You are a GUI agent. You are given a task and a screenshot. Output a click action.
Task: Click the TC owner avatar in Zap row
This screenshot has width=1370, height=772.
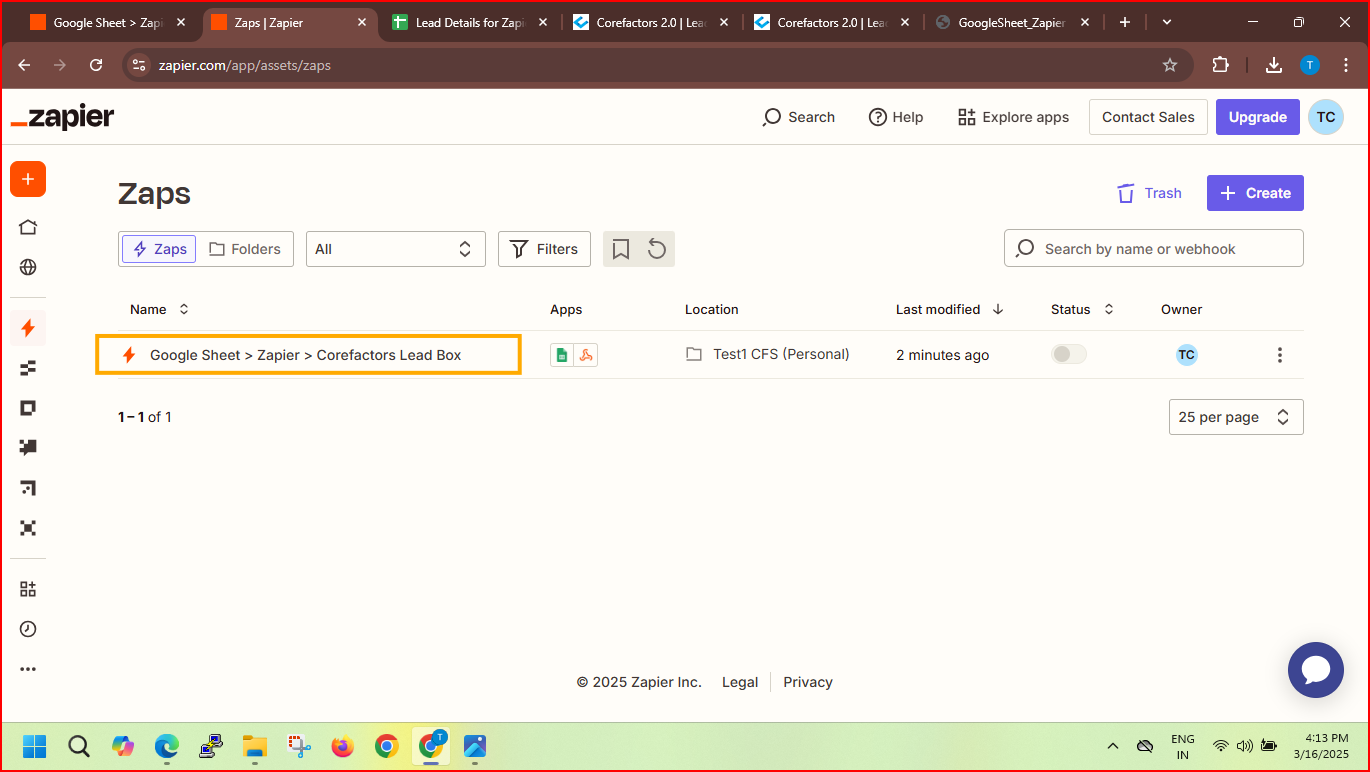(1186, 355)
